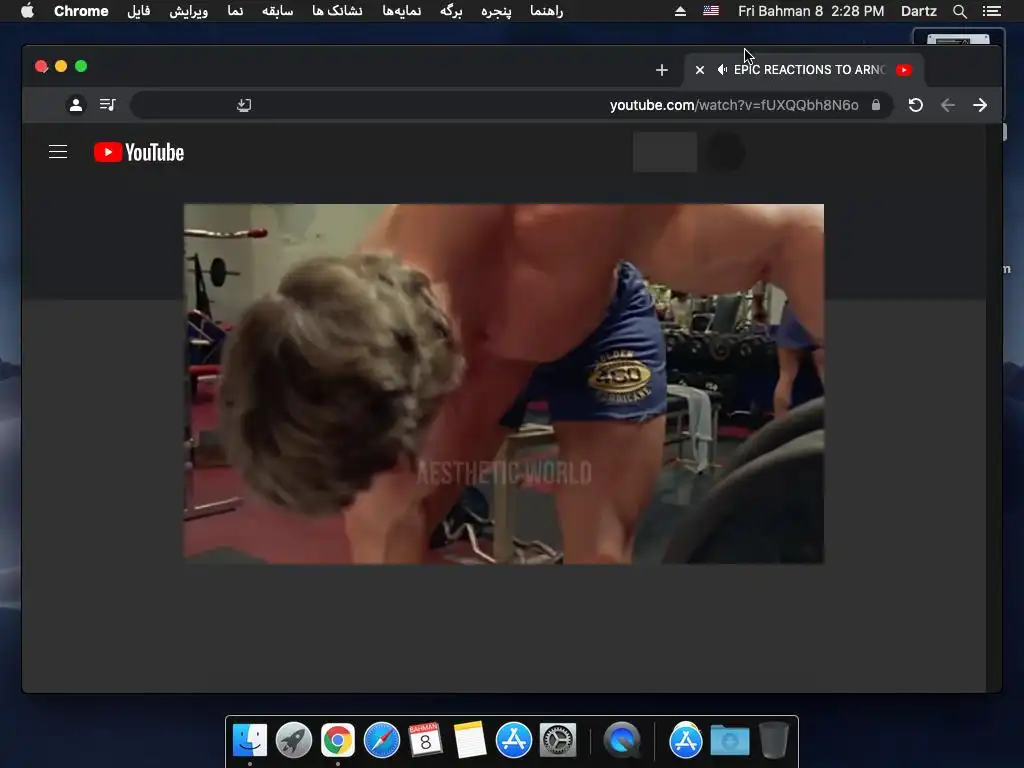Open QuickTime Player in the Dock
The height and width of the screenshot is (768, 1024).
(x=622, y=740)
